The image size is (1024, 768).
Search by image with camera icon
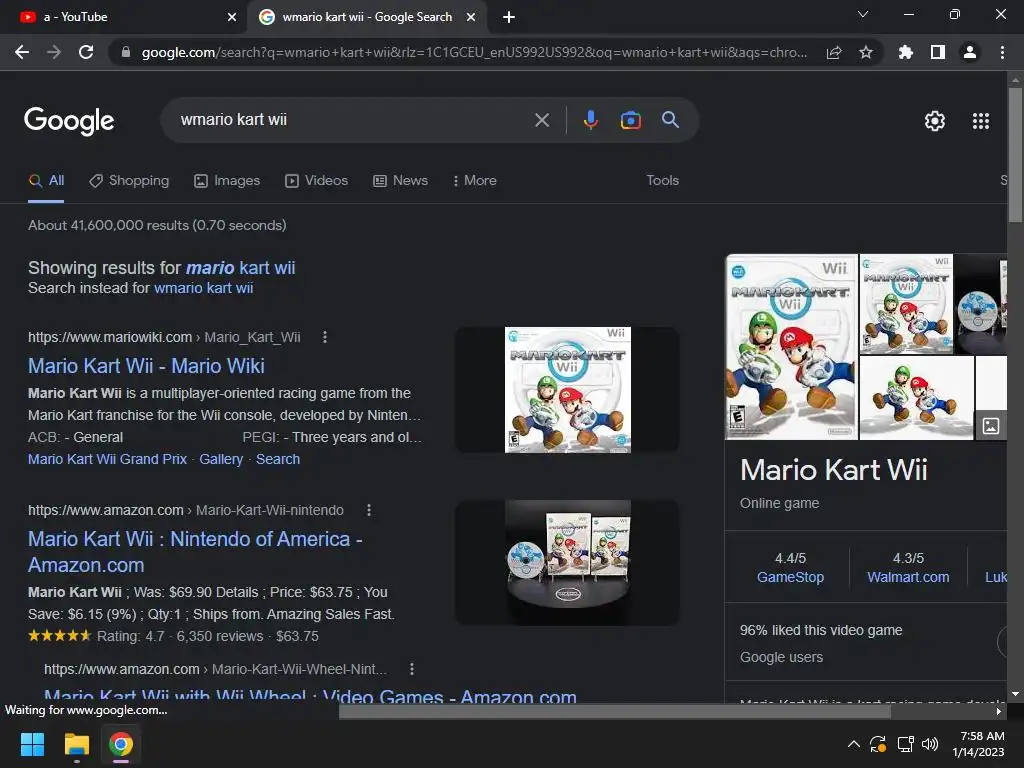630,120
